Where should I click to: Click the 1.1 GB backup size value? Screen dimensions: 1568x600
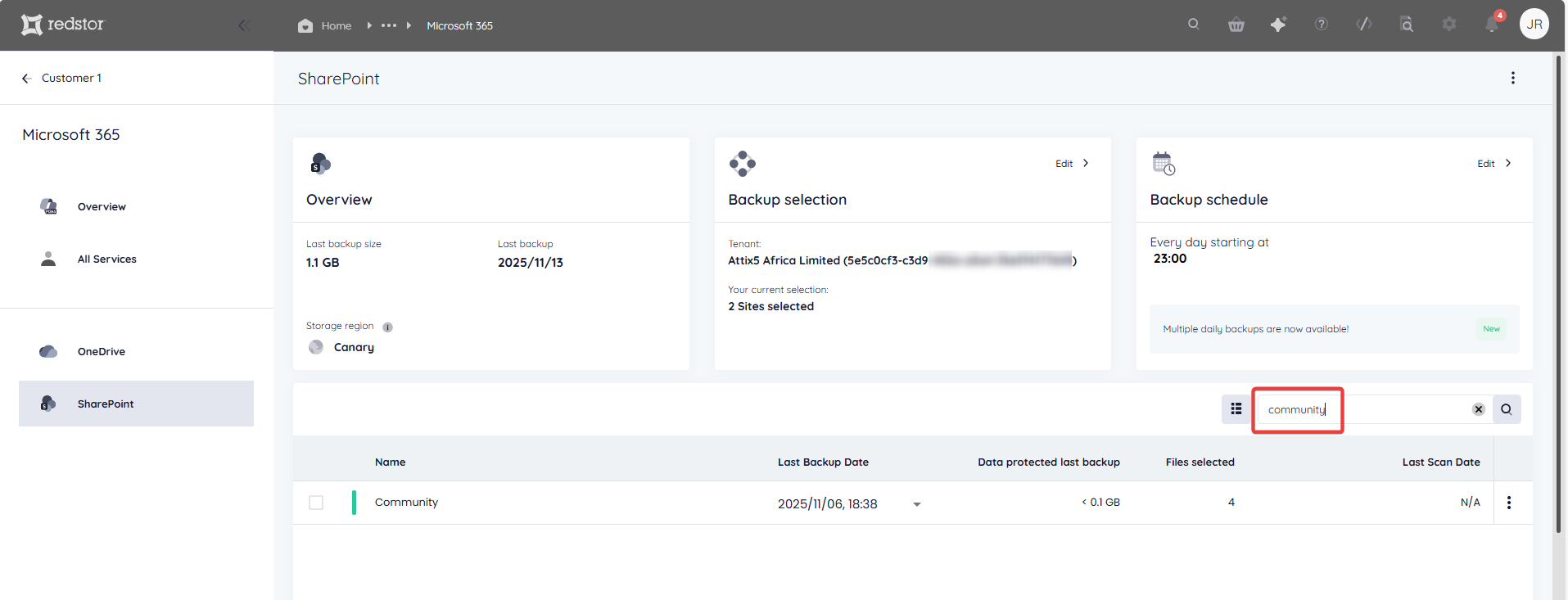click(x=323, y=263)
